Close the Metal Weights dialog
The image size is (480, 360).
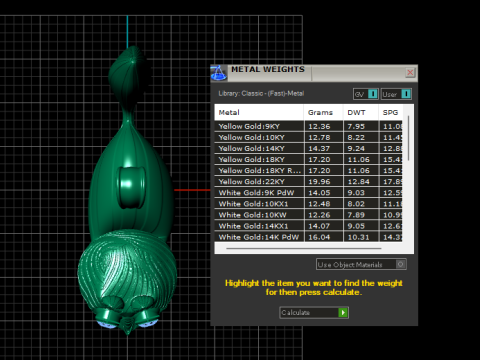click(x=410, y=72)
